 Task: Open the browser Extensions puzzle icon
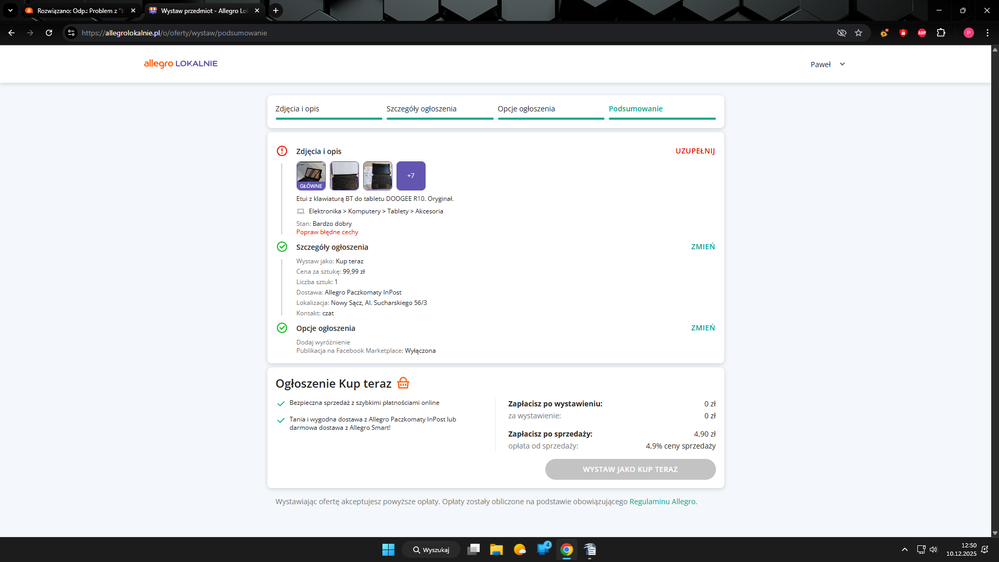[x=940, y=33]
